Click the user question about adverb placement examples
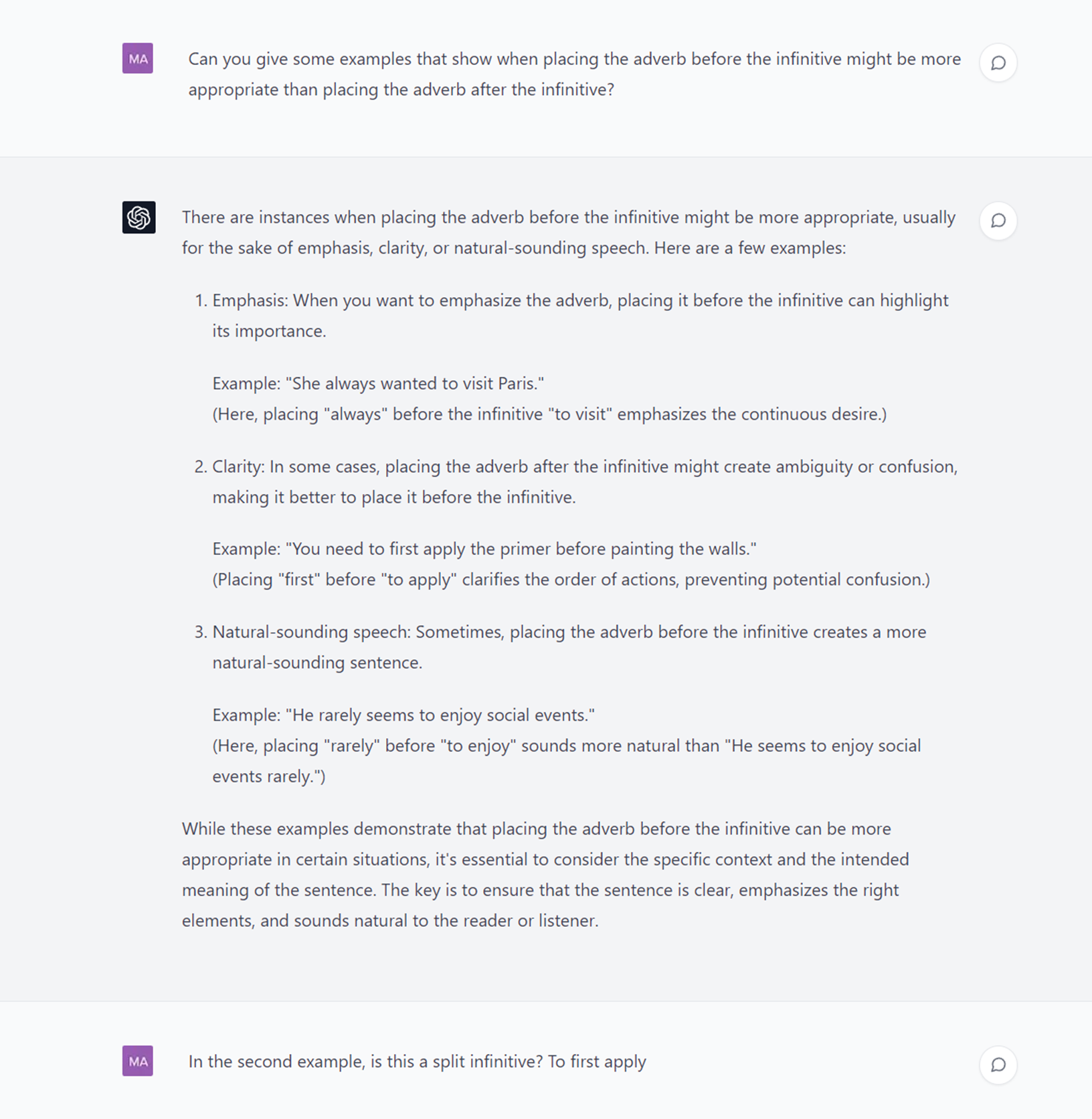The image size is (1092, 1119). click(573, 74)
